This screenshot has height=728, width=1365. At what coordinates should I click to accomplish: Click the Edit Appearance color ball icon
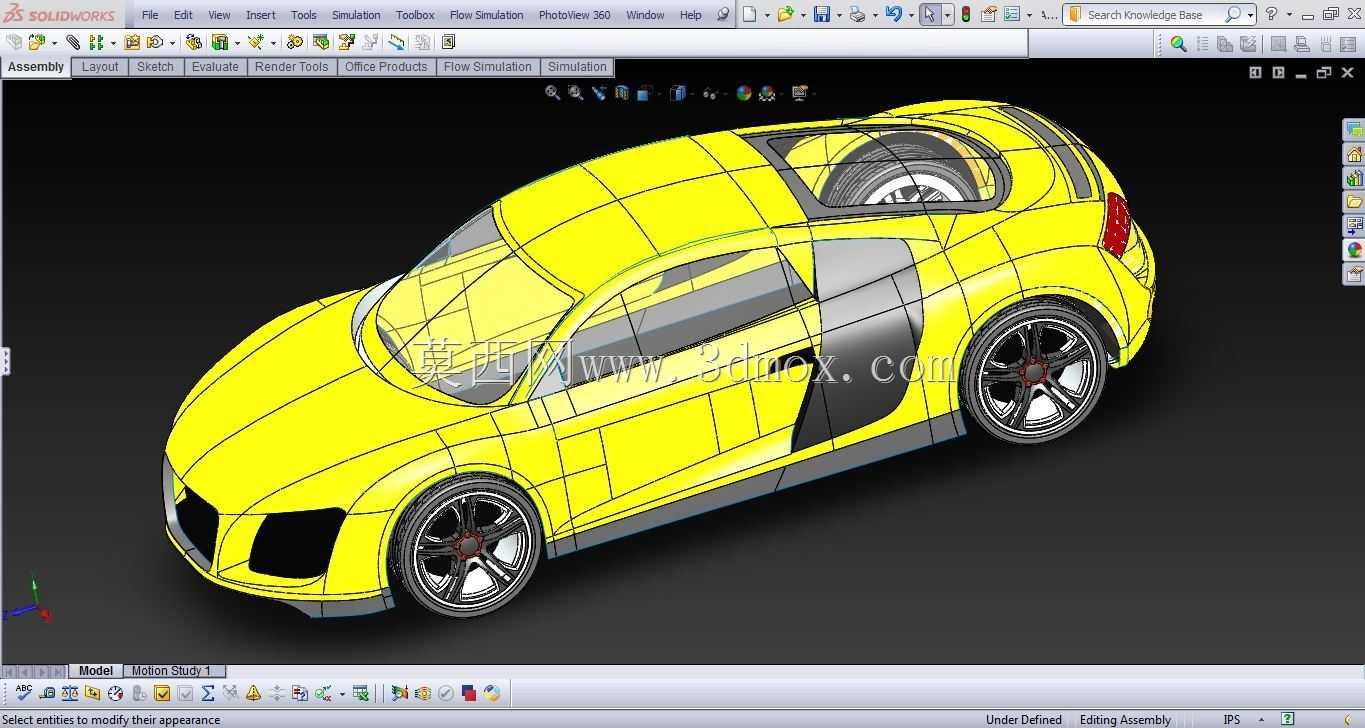[x=743, y=92]
